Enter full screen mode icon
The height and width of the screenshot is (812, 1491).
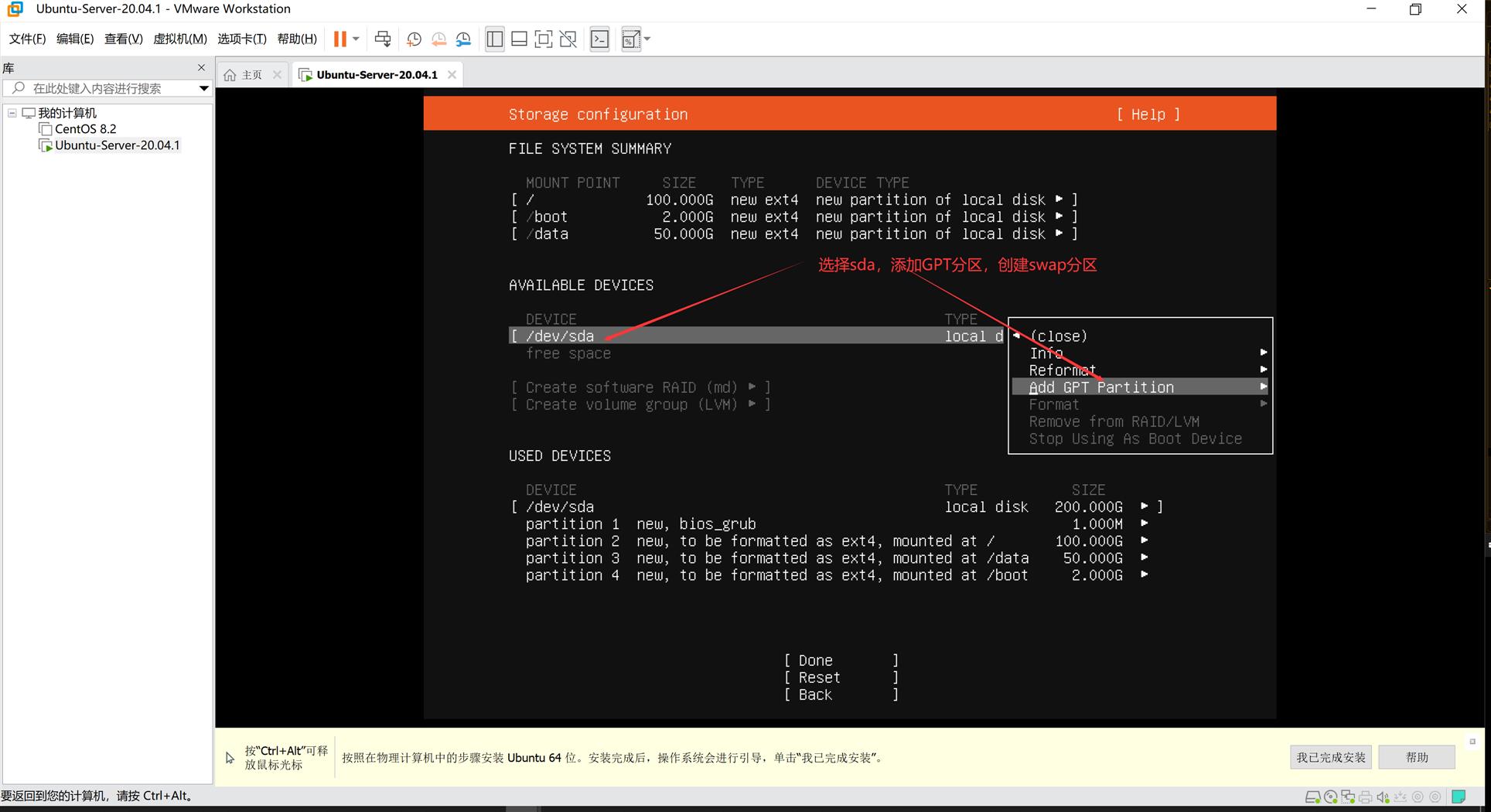544,39
